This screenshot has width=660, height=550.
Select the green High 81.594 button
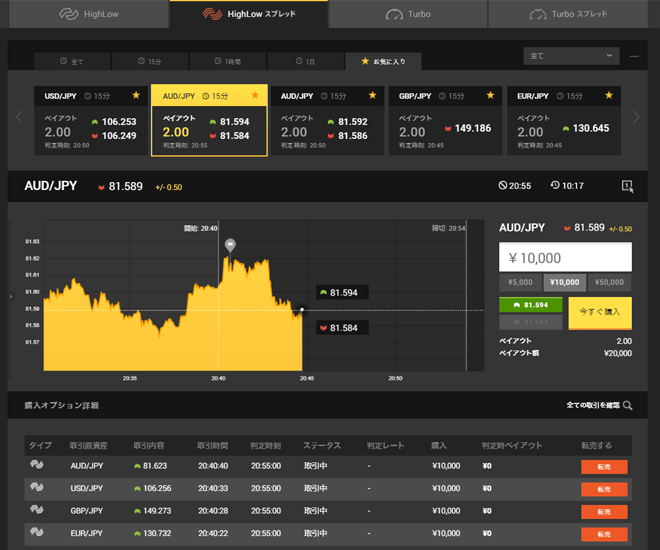pos(530,305)
